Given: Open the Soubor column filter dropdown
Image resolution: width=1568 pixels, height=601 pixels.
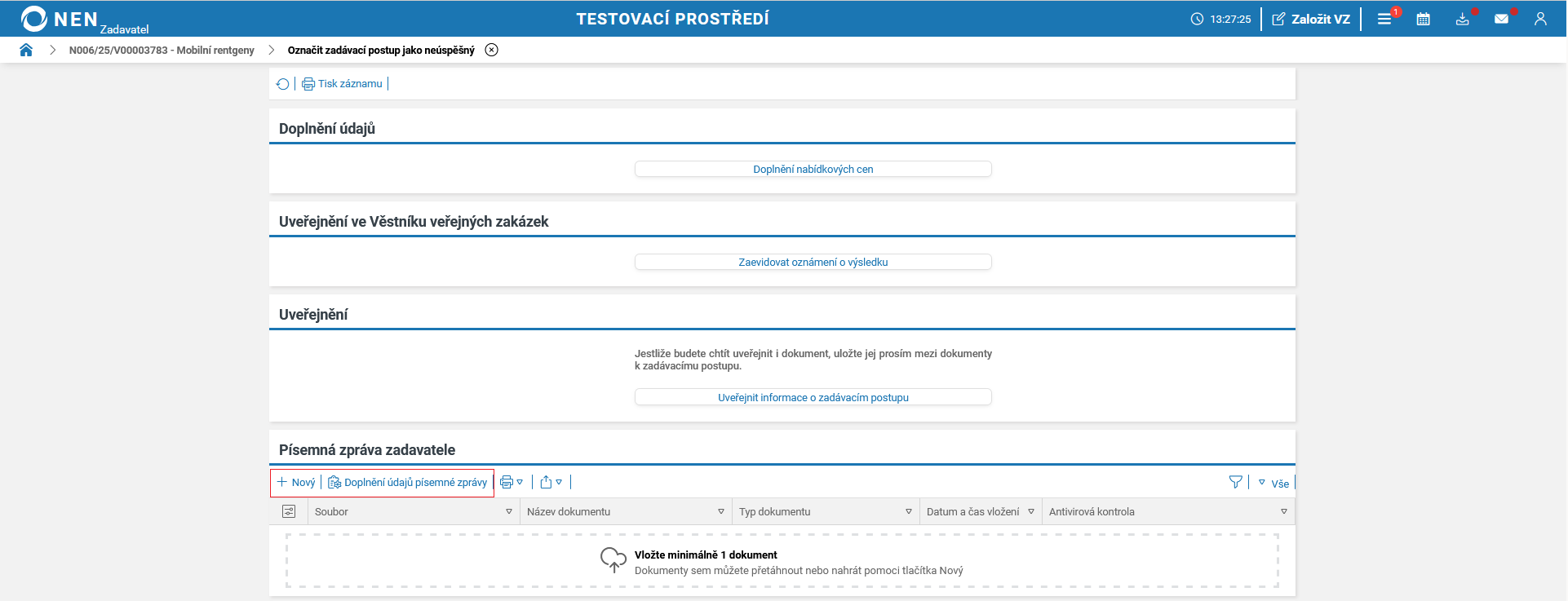Looking at the screenshot, I should [x=509, y=511].
